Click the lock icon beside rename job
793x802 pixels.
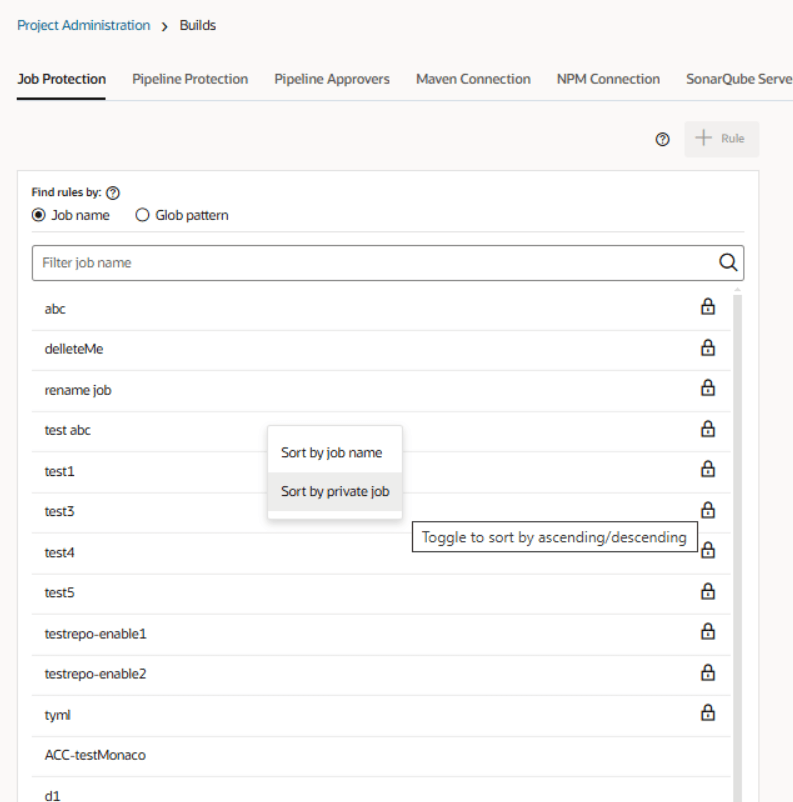[708, 388]
